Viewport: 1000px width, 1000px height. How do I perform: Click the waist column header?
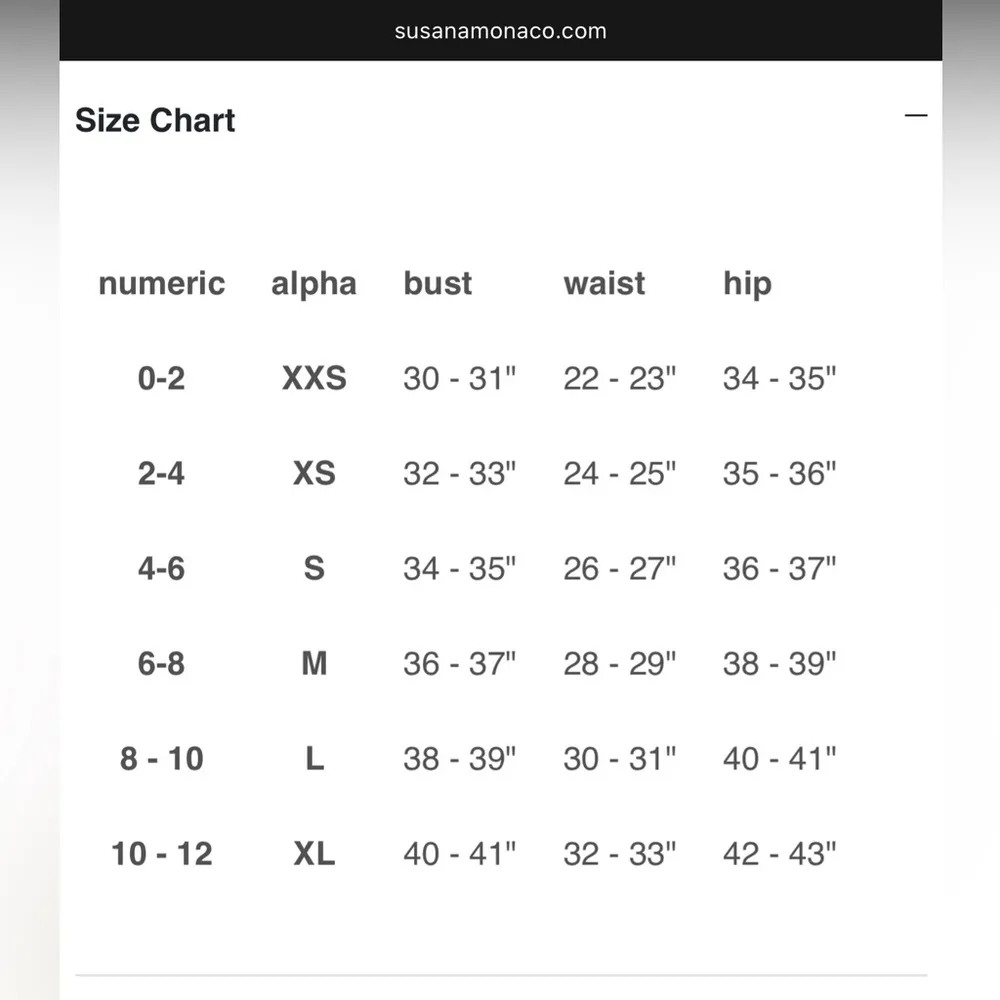pos(604,283)
